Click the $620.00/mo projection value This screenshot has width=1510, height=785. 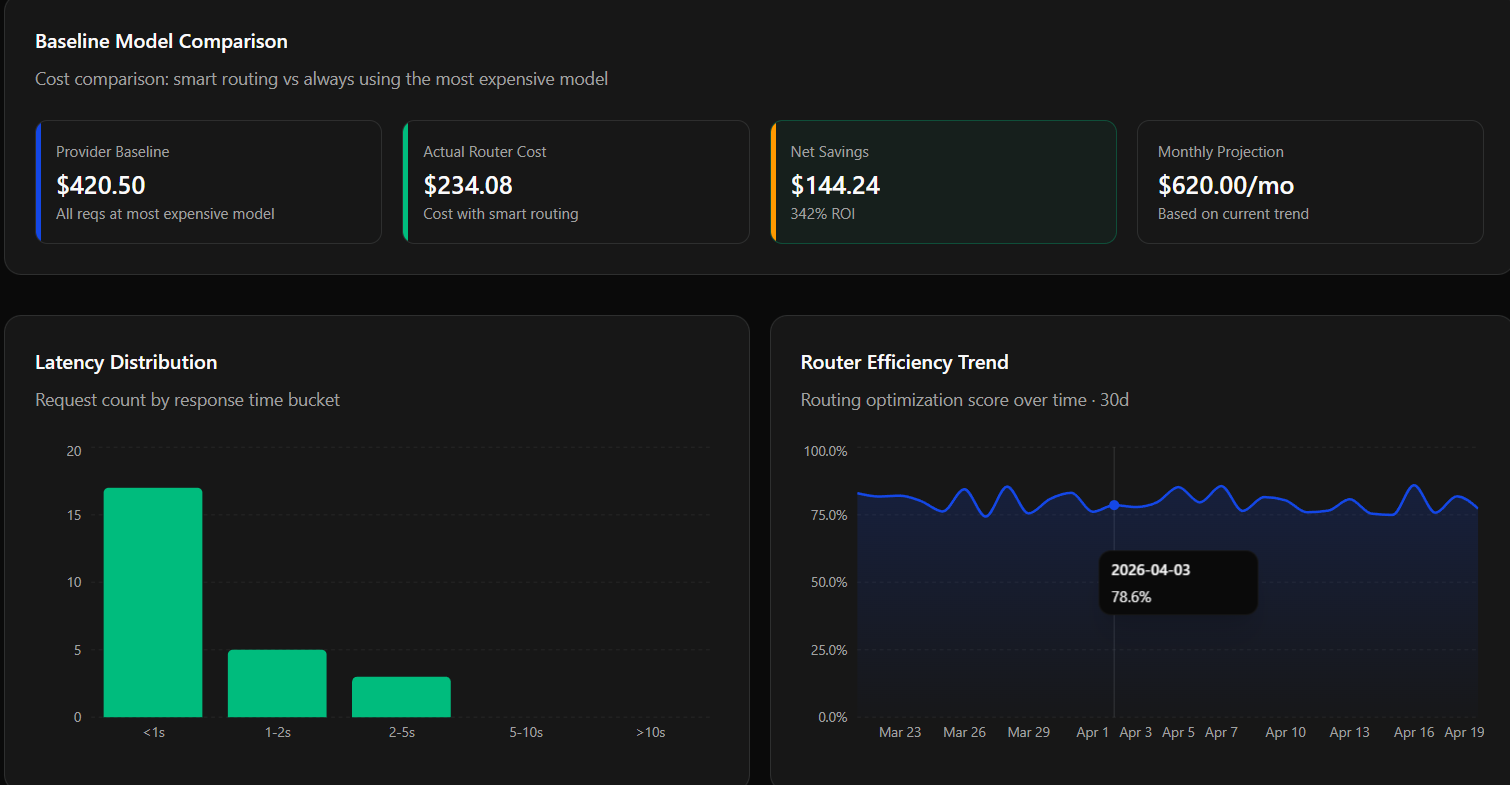[1226, 185]
